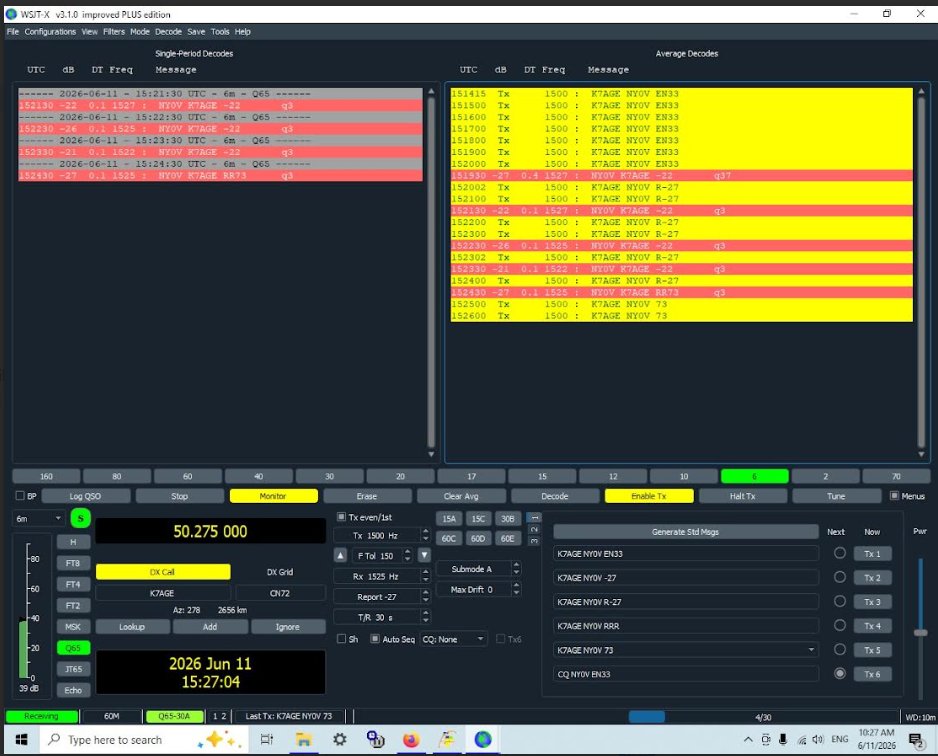The width and height of the screenshot is (938, 756).
Task: Adjust the Rx 1525 Hz spinner
Action: click(x=382, y=577)
